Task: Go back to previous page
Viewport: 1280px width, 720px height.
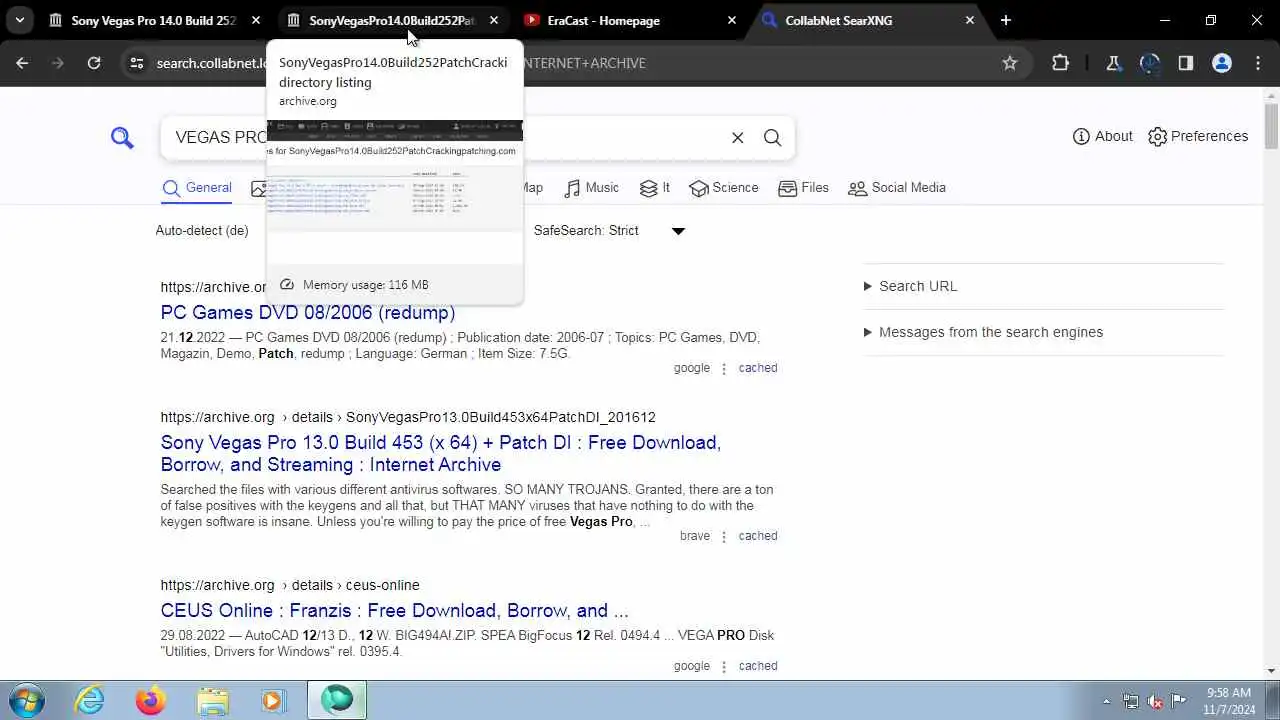Action: [22, 63]
